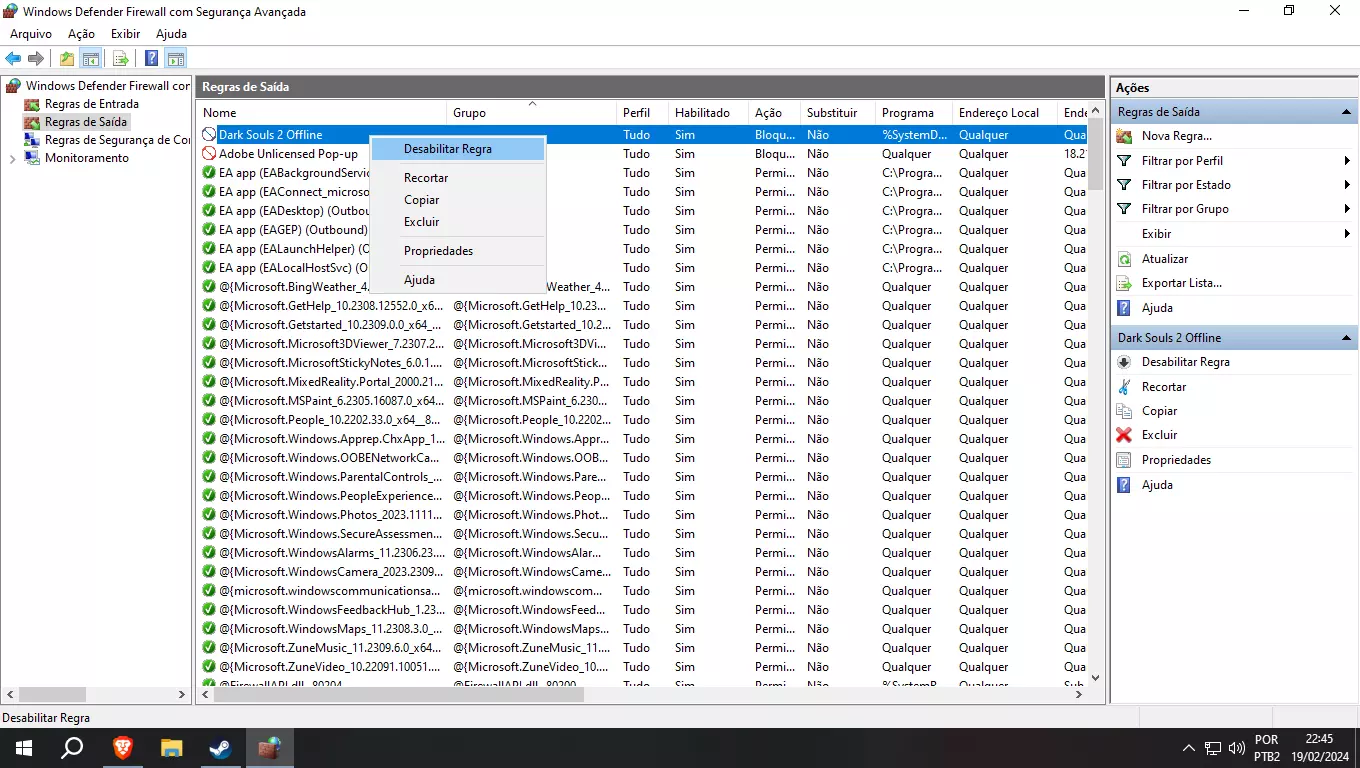Sort rules by the Habilitado column header

[x=708, y=113]
